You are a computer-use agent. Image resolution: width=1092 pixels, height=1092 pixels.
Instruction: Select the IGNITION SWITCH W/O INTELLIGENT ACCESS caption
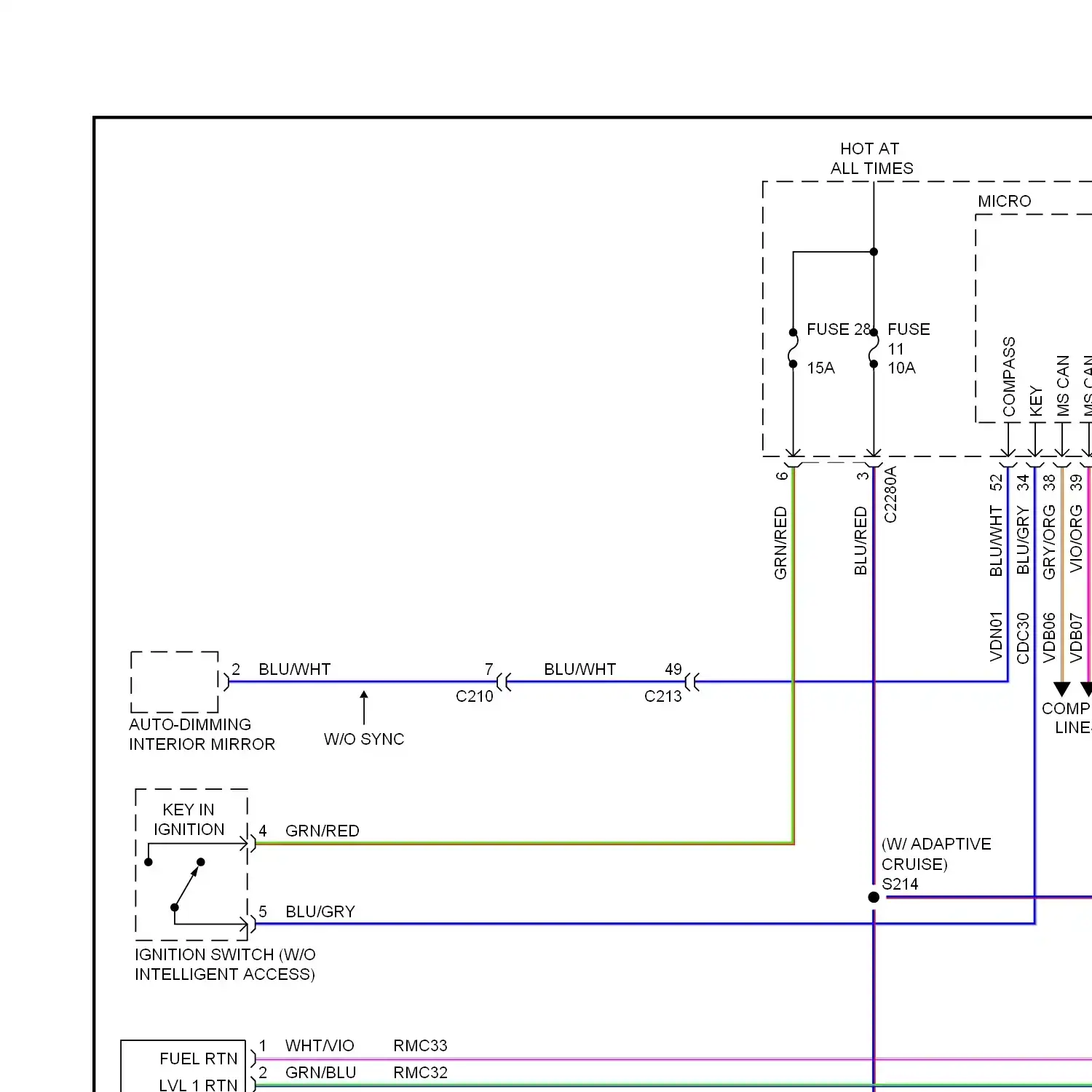pyautogui.click(x=225, y=965)
